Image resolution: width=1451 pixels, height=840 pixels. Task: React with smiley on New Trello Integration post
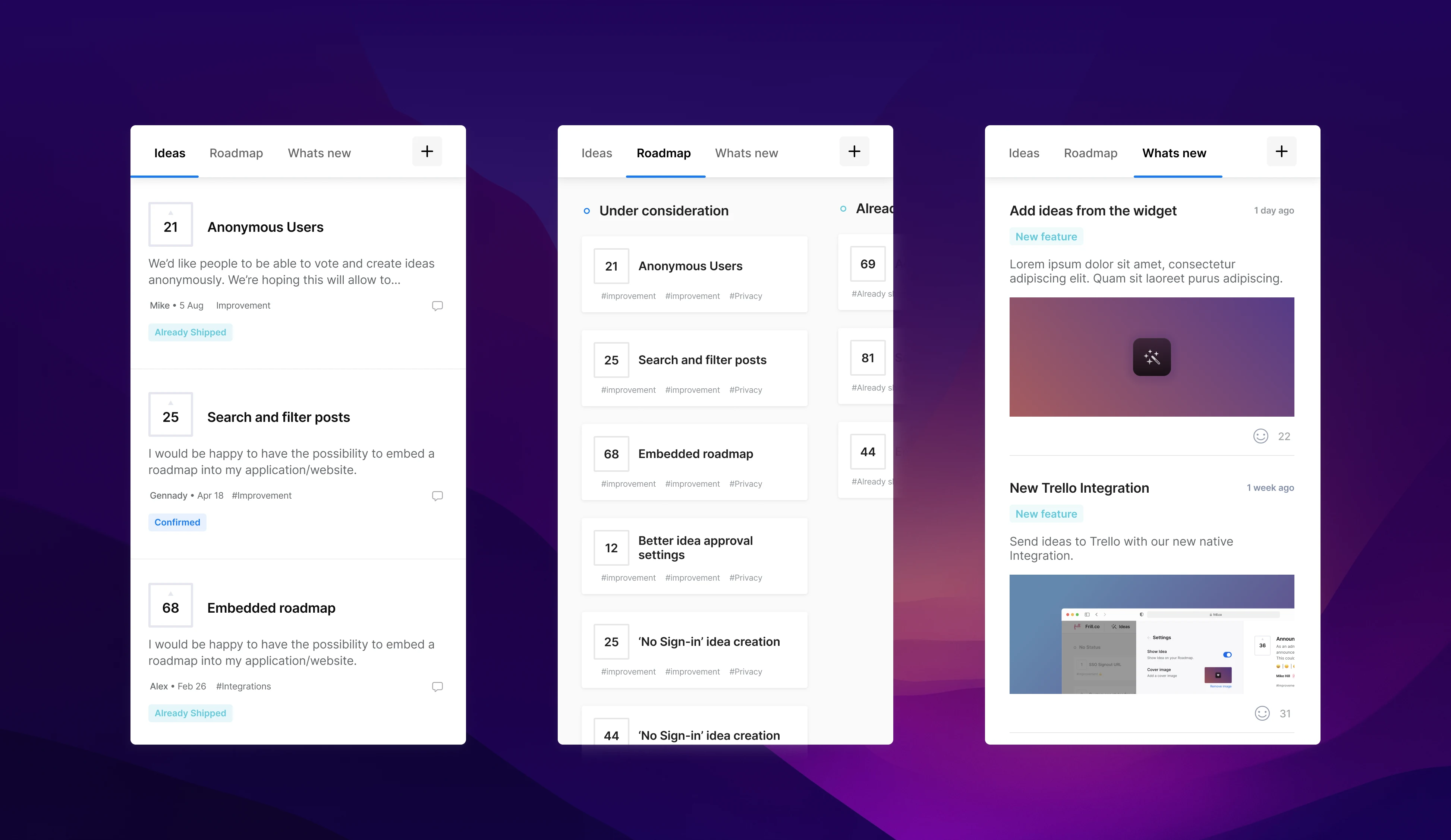(x=1262, y=713)
